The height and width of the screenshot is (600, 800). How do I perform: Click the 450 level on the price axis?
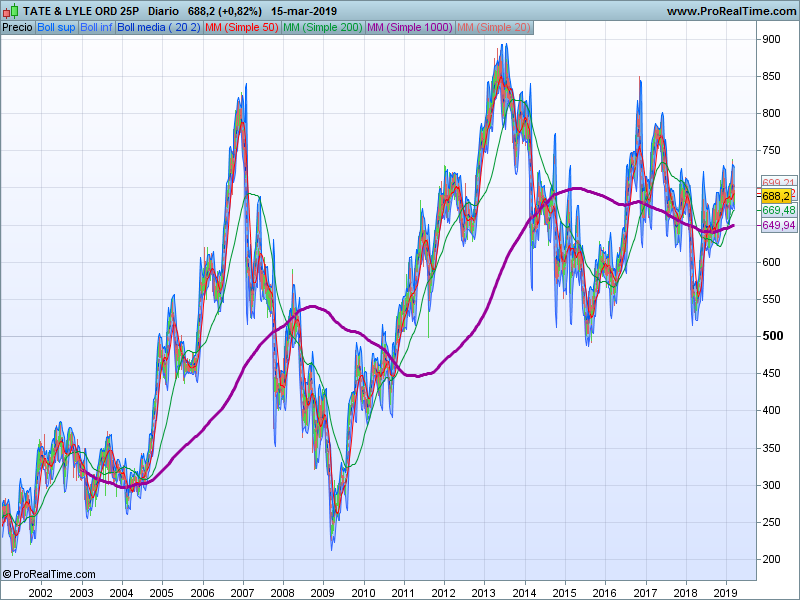coord(771,373)
